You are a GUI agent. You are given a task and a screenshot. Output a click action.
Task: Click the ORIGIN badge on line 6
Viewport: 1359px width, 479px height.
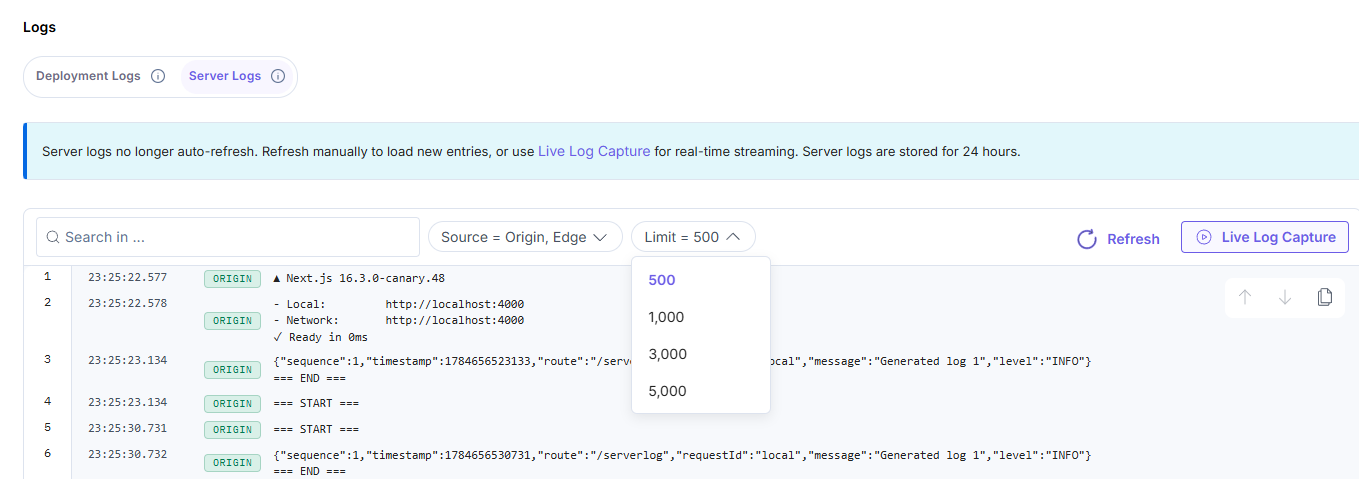[x=232, y=463]
